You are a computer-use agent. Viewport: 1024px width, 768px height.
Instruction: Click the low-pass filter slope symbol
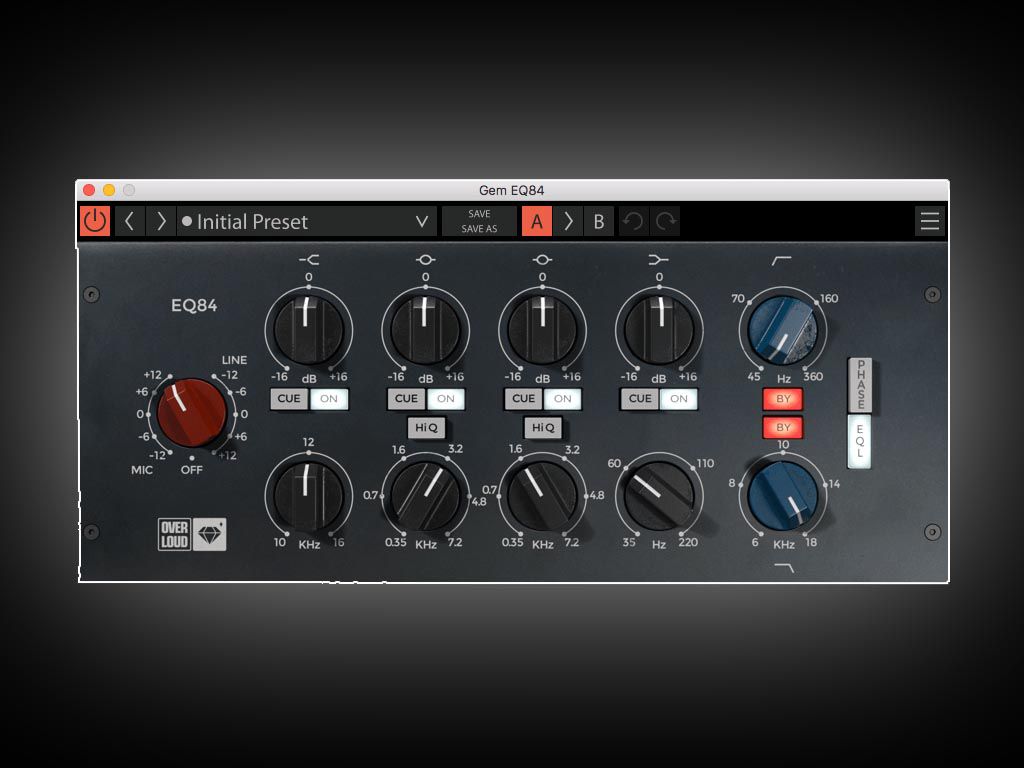784,568
